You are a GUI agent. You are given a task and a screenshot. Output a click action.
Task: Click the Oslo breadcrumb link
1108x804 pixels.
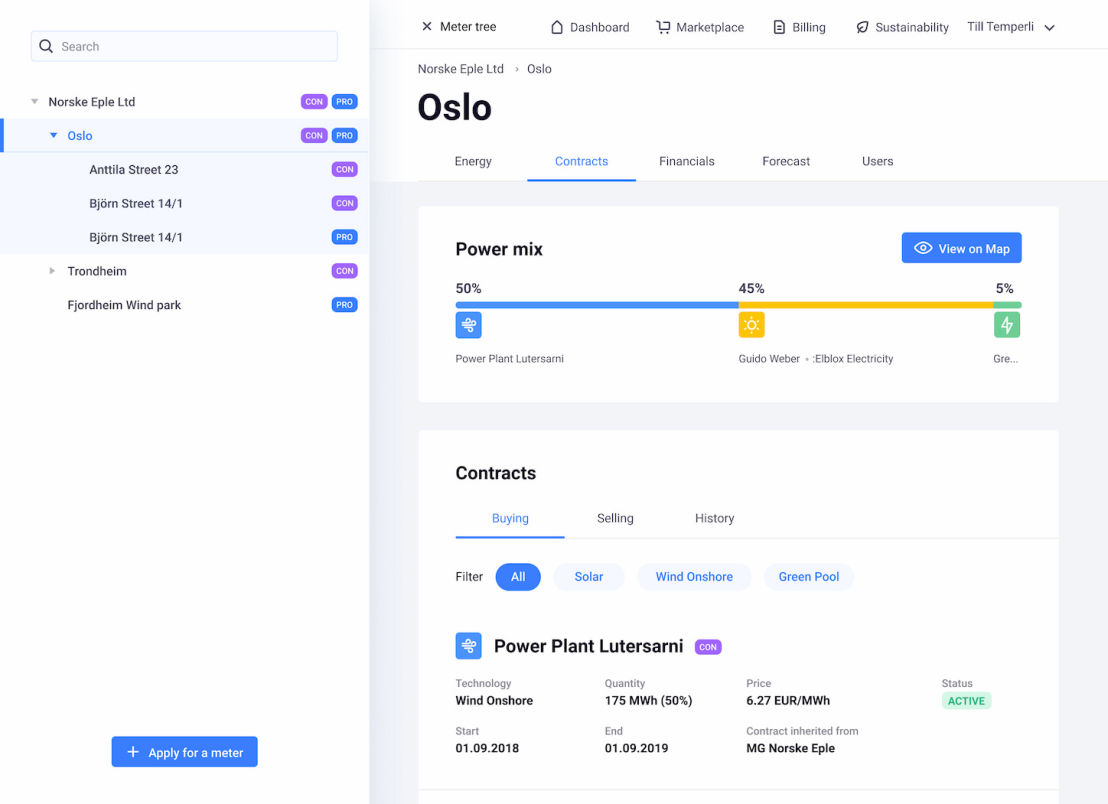point(539,69)
